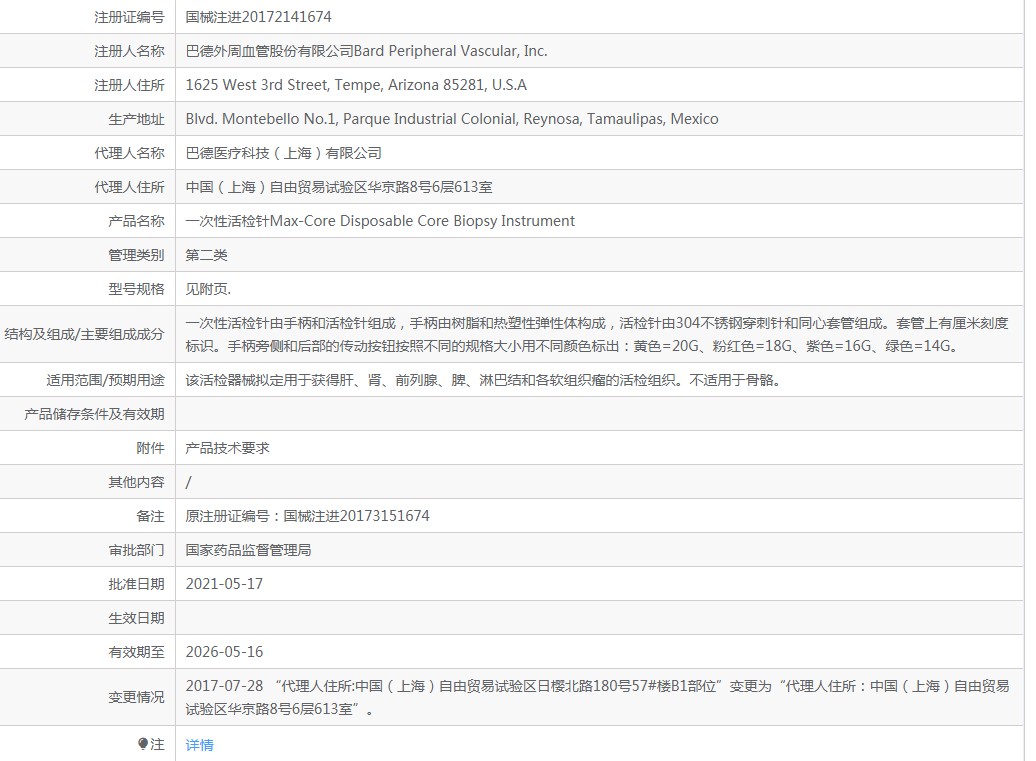Screen dimensions: 1036x761
Task: Click the 代理人住所 row label
Action: pos(129,187)
